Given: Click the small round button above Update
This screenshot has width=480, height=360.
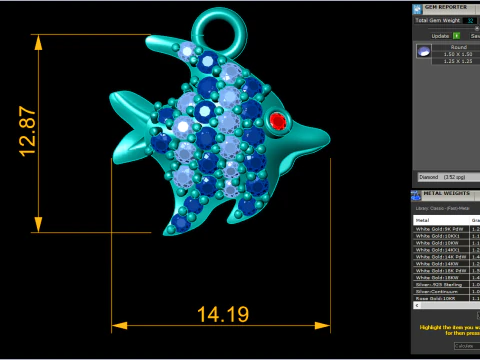Looking at the screenshot, I should (477, 29).
